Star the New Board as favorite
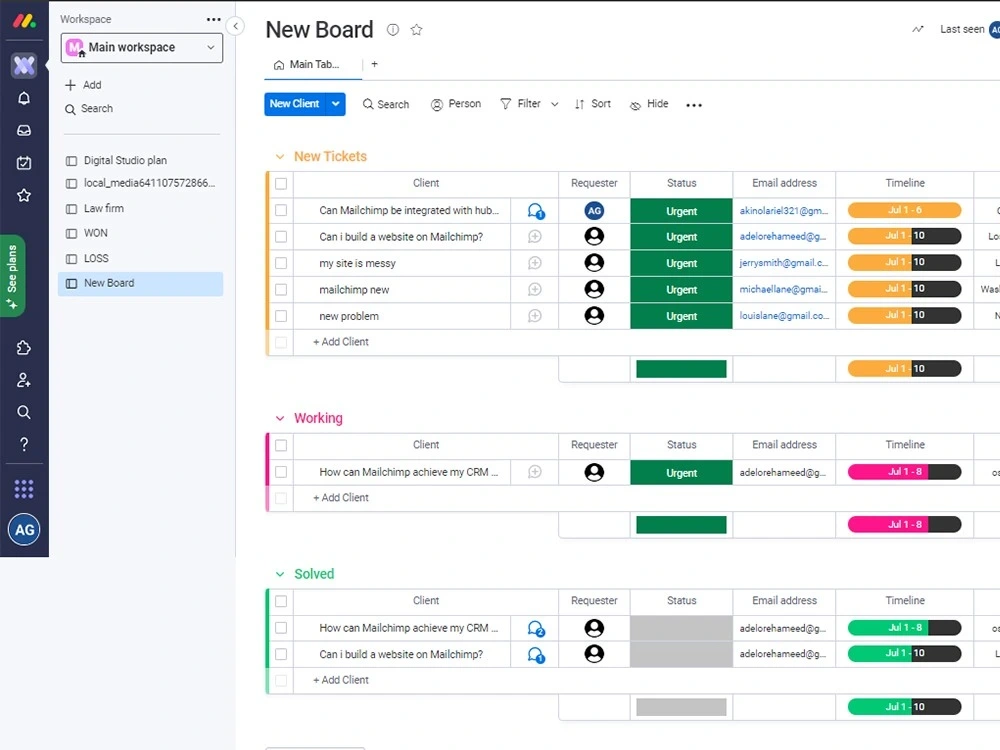 [x=416, y=30]
